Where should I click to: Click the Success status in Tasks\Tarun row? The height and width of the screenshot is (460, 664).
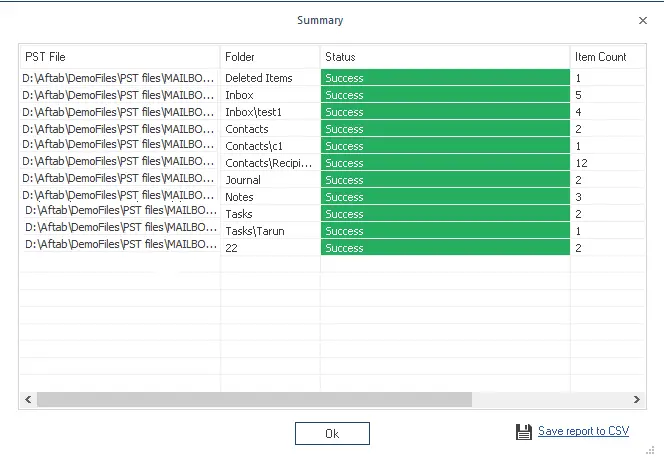(x=445, y=231)
